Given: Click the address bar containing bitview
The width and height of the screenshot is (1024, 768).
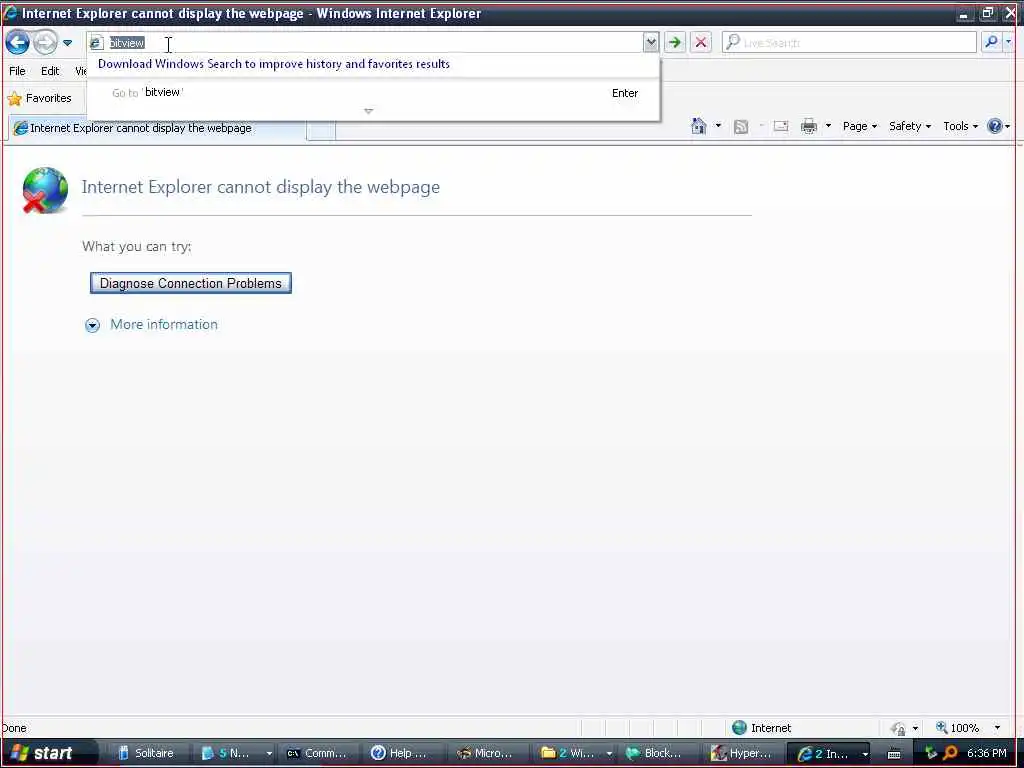Looking at the screenshot, I should coord(366,43).
